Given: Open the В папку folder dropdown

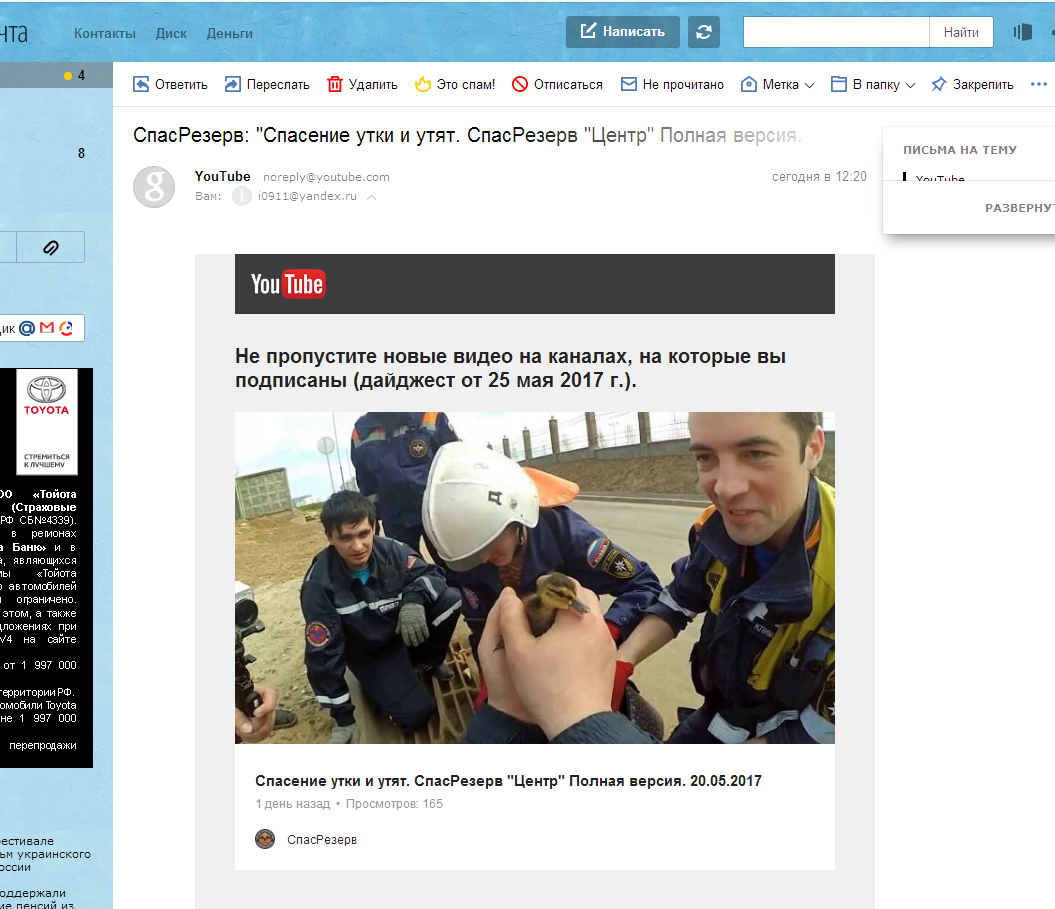Looking at the screenshot, I should 873,85.
